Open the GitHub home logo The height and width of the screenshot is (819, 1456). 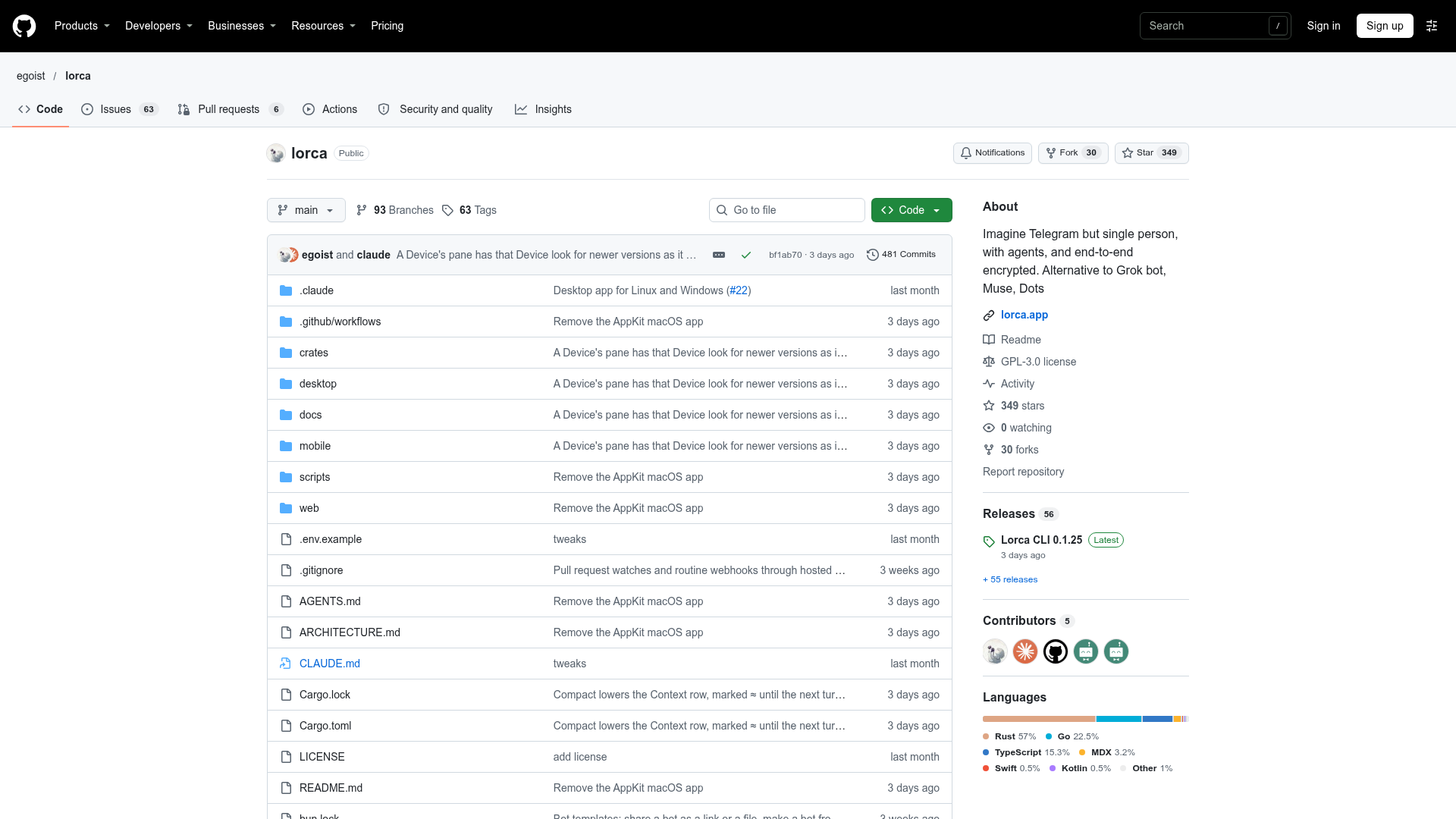pyautogui.click(x=24, y=26)
